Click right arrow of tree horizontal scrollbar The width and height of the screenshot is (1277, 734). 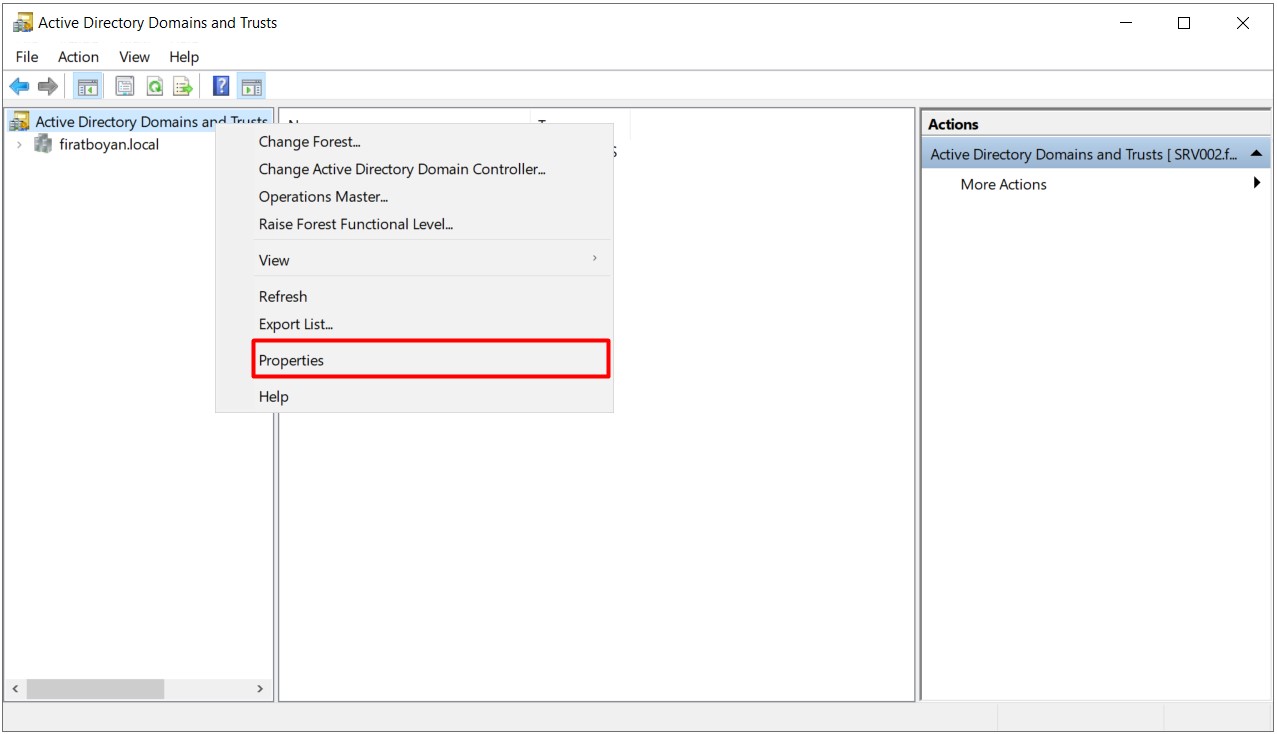coord(260,689)
